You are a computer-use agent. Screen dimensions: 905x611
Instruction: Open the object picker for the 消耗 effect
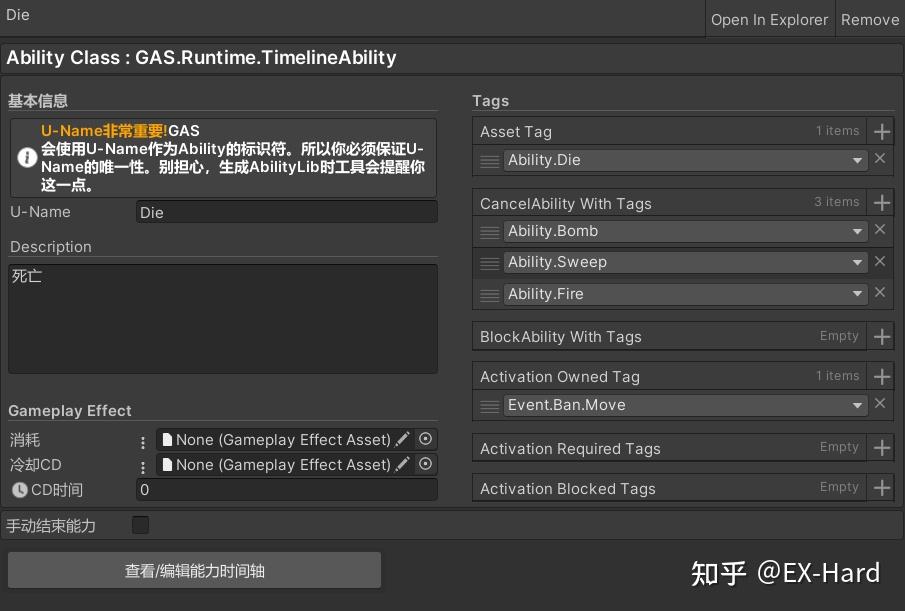(x=425, y=440)
